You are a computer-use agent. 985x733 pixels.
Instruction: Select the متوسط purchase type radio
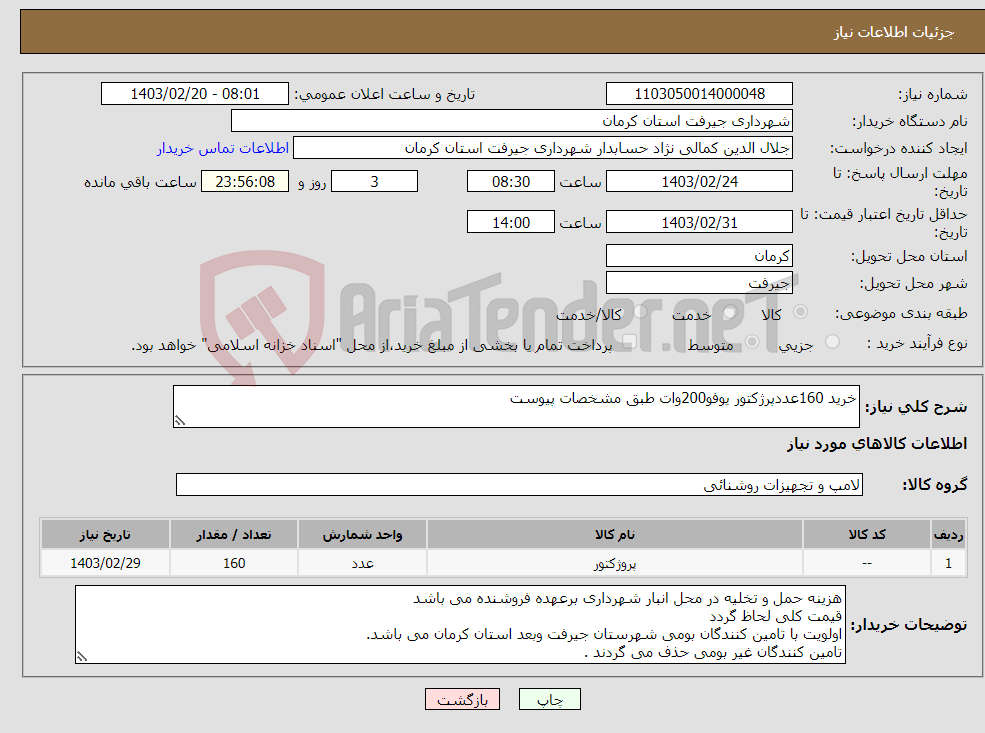(752, 342)
